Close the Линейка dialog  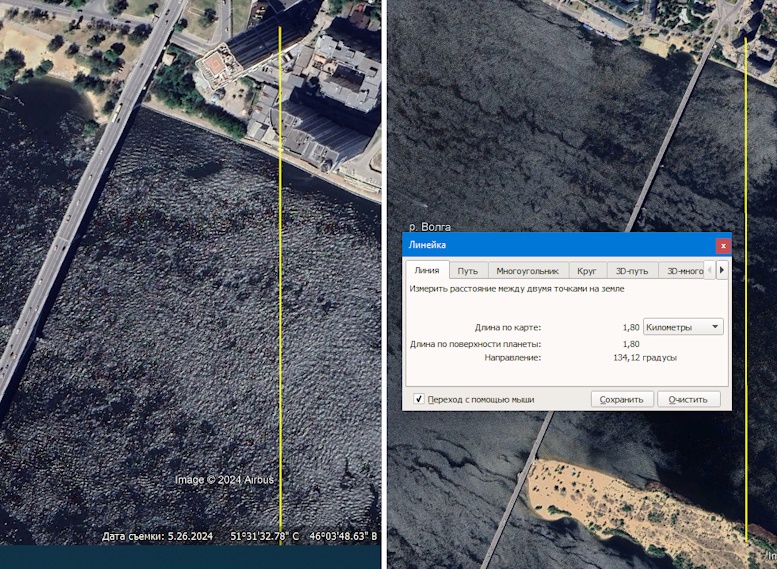click(x=723, y=245)
